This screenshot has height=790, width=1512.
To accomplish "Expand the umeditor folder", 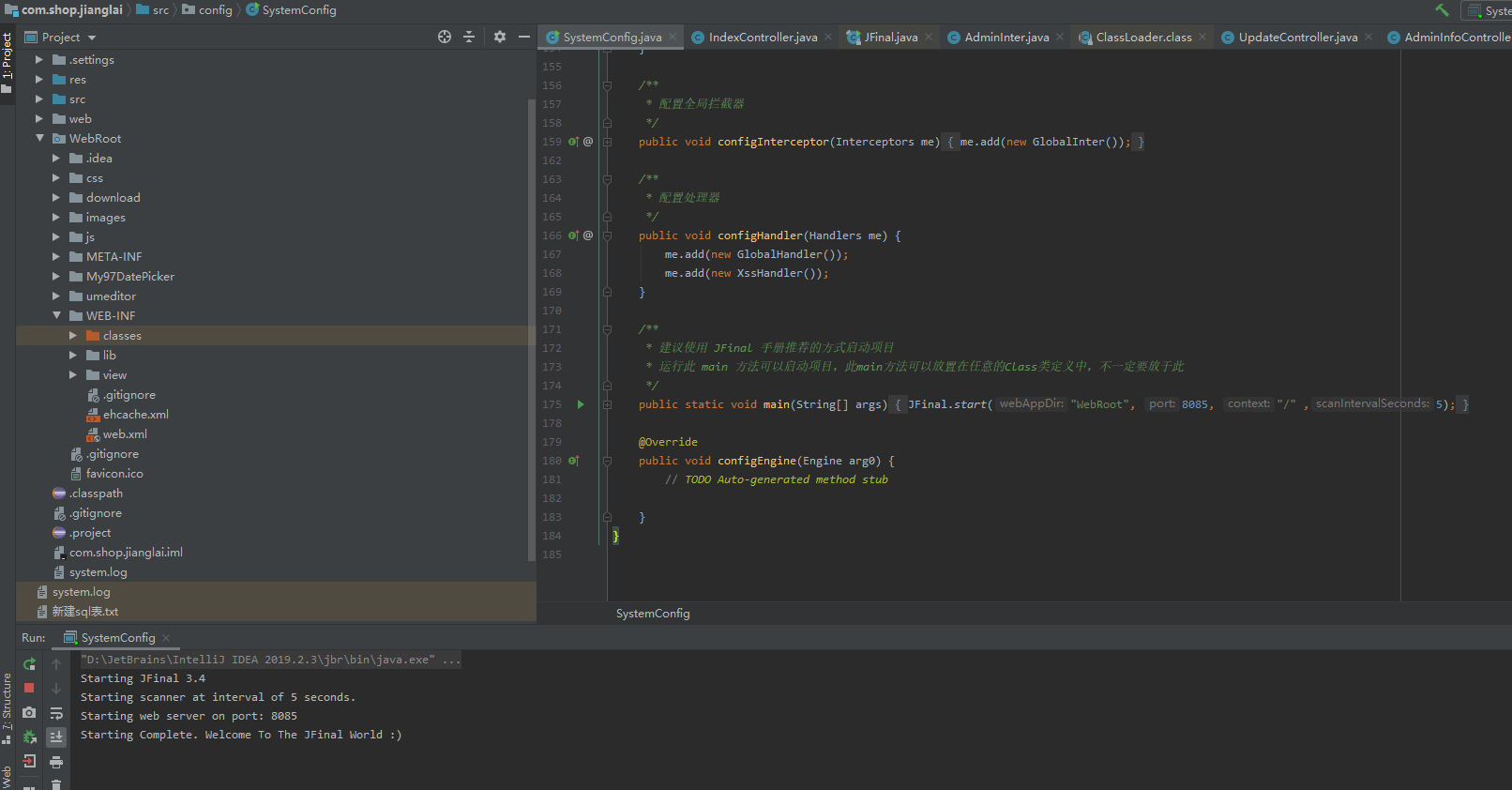I will click(56, 296).
